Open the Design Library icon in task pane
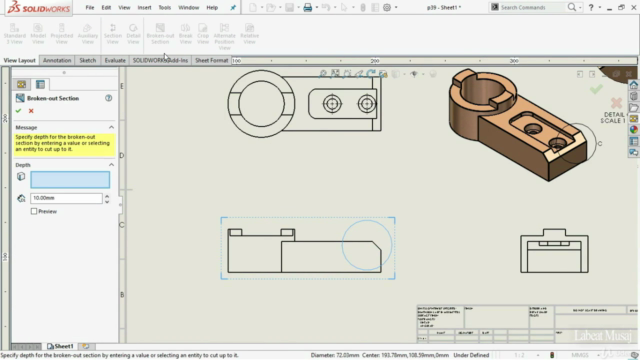This screenshot has width=640, height=360. coord(633,96)
